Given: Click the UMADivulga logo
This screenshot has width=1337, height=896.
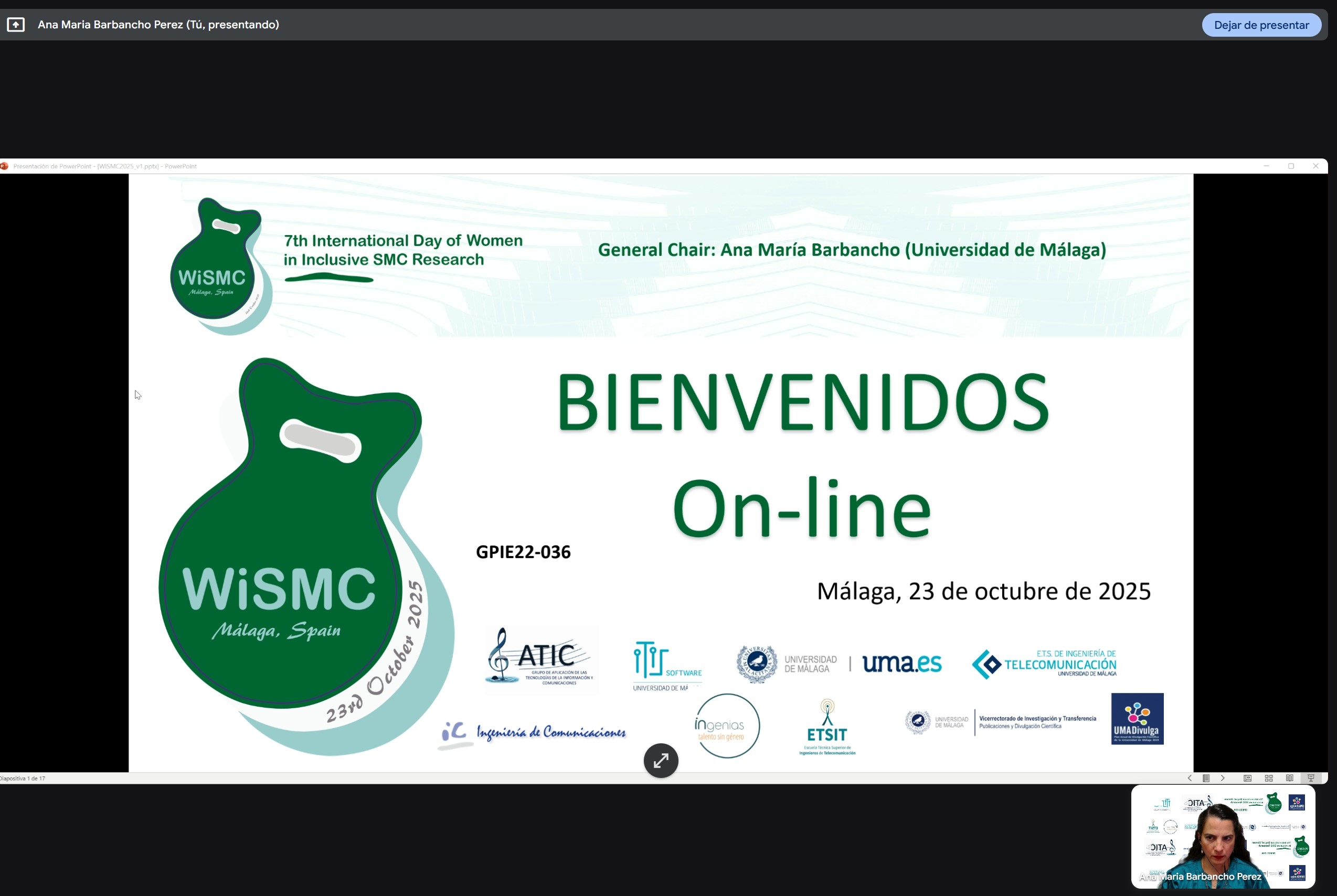Looking at the screenshot, I should pos(1137,718).
